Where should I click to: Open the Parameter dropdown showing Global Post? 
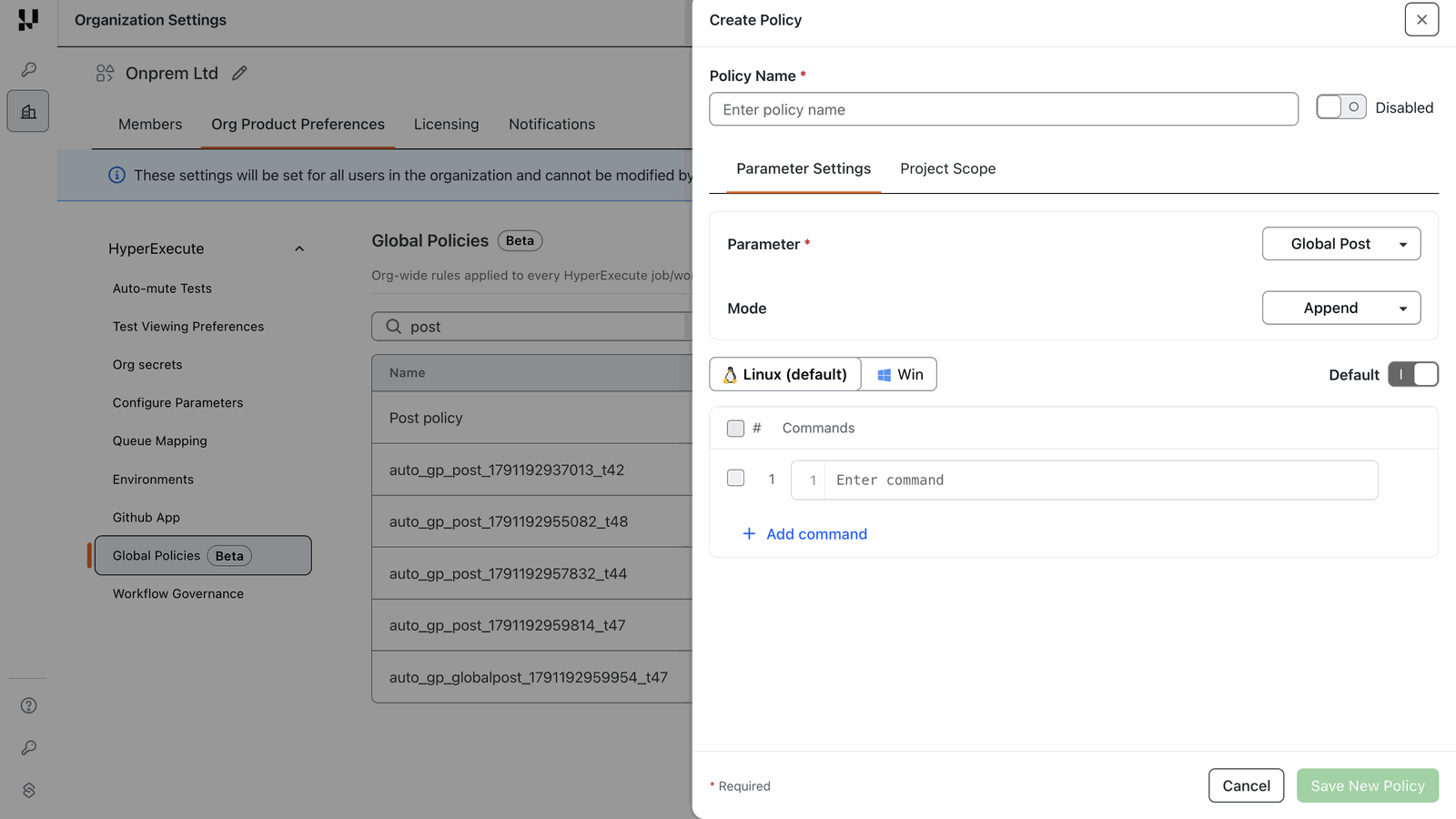(1341, 244)
